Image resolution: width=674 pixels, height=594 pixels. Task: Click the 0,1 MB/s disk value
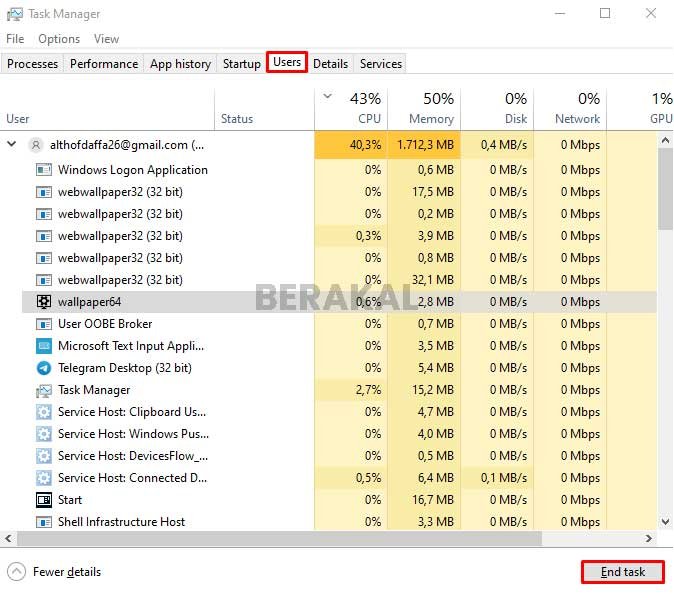(503, 478)
